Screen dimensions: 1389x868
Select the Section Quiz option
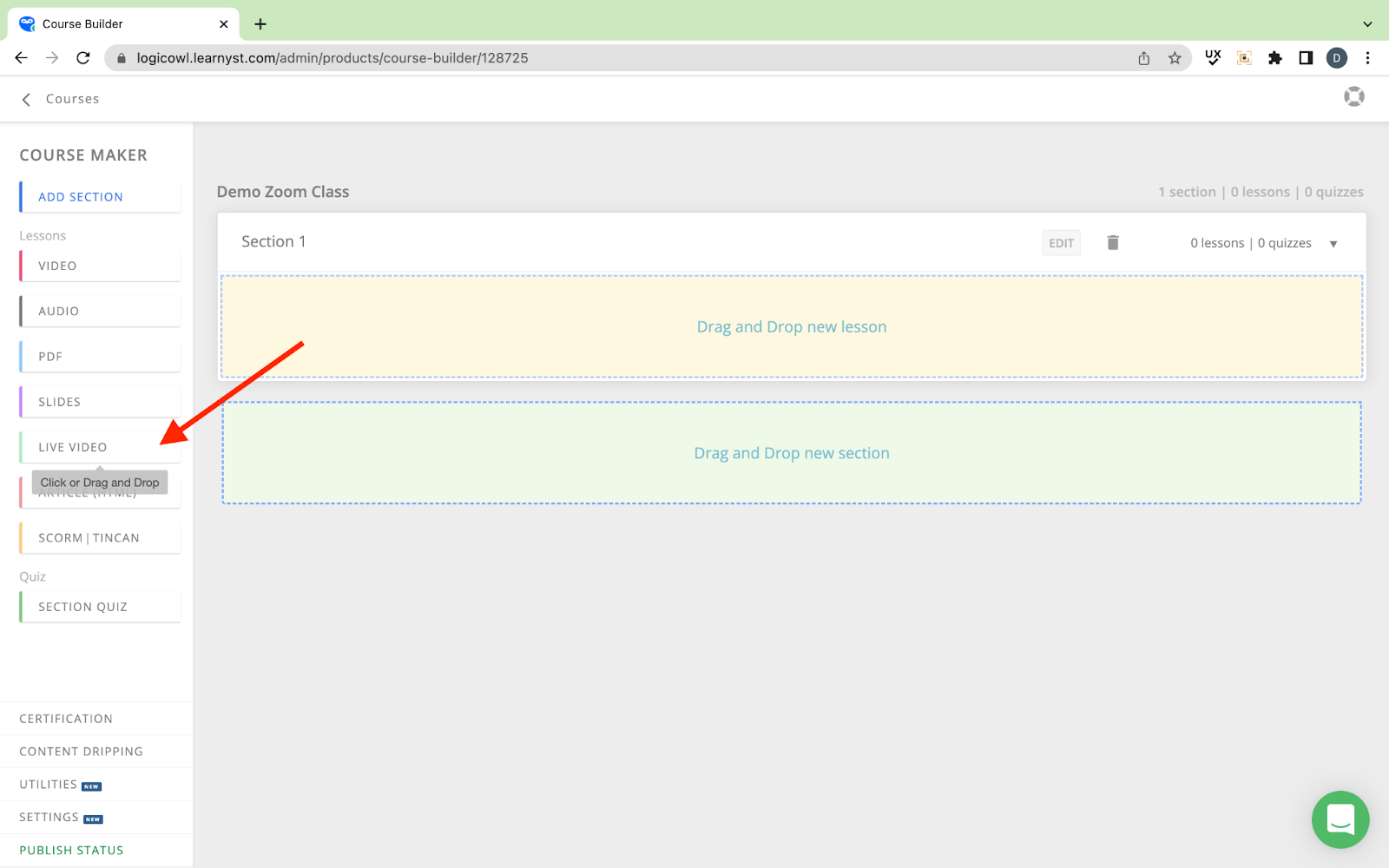(x=100, y=607)
